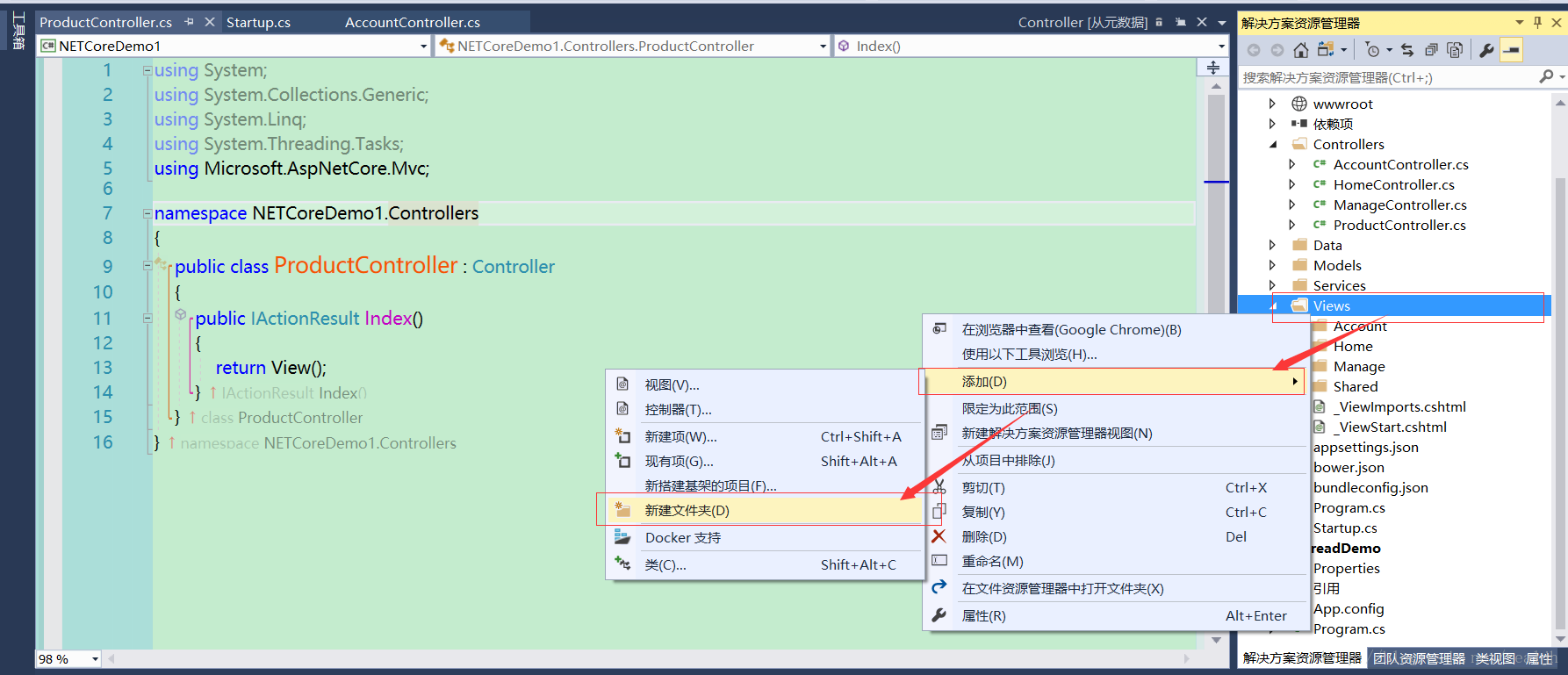
Task: Open the Class View bottom tab
Action: [1494, 658]
